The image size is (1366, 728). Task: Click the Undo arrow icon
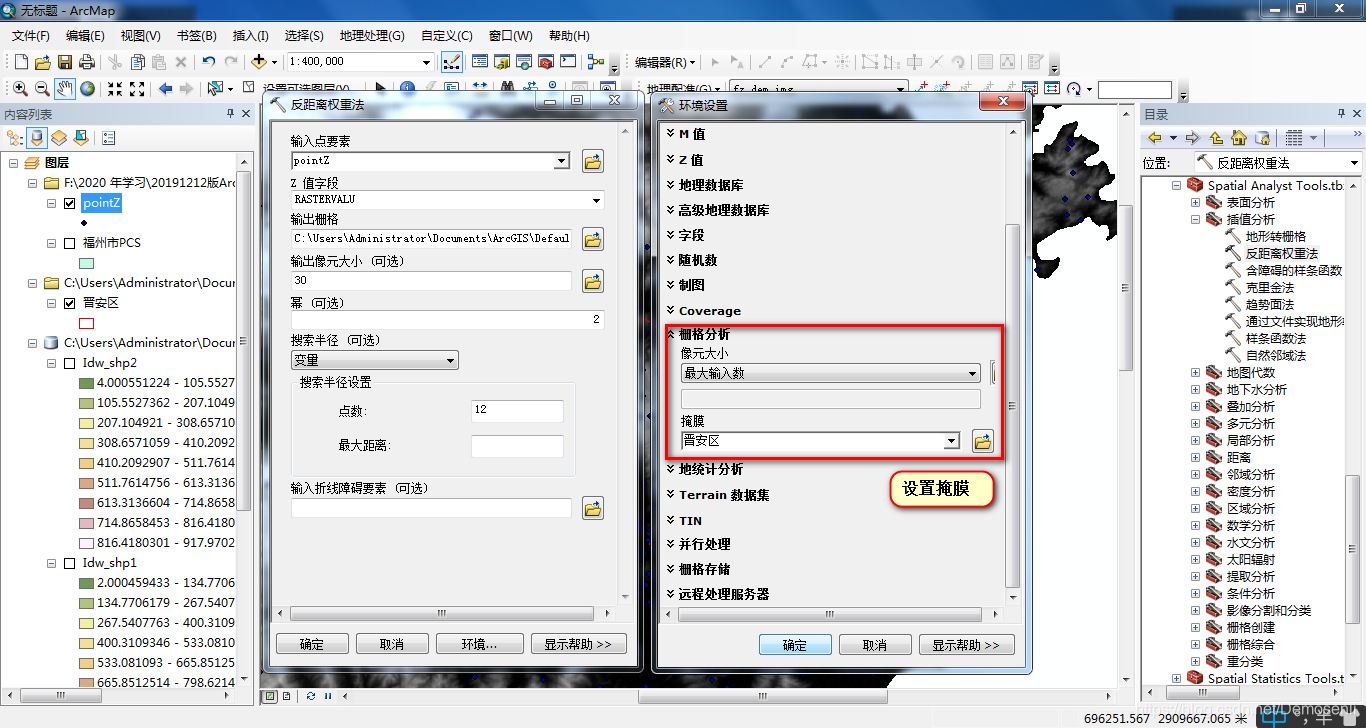(x=208, y=62)
